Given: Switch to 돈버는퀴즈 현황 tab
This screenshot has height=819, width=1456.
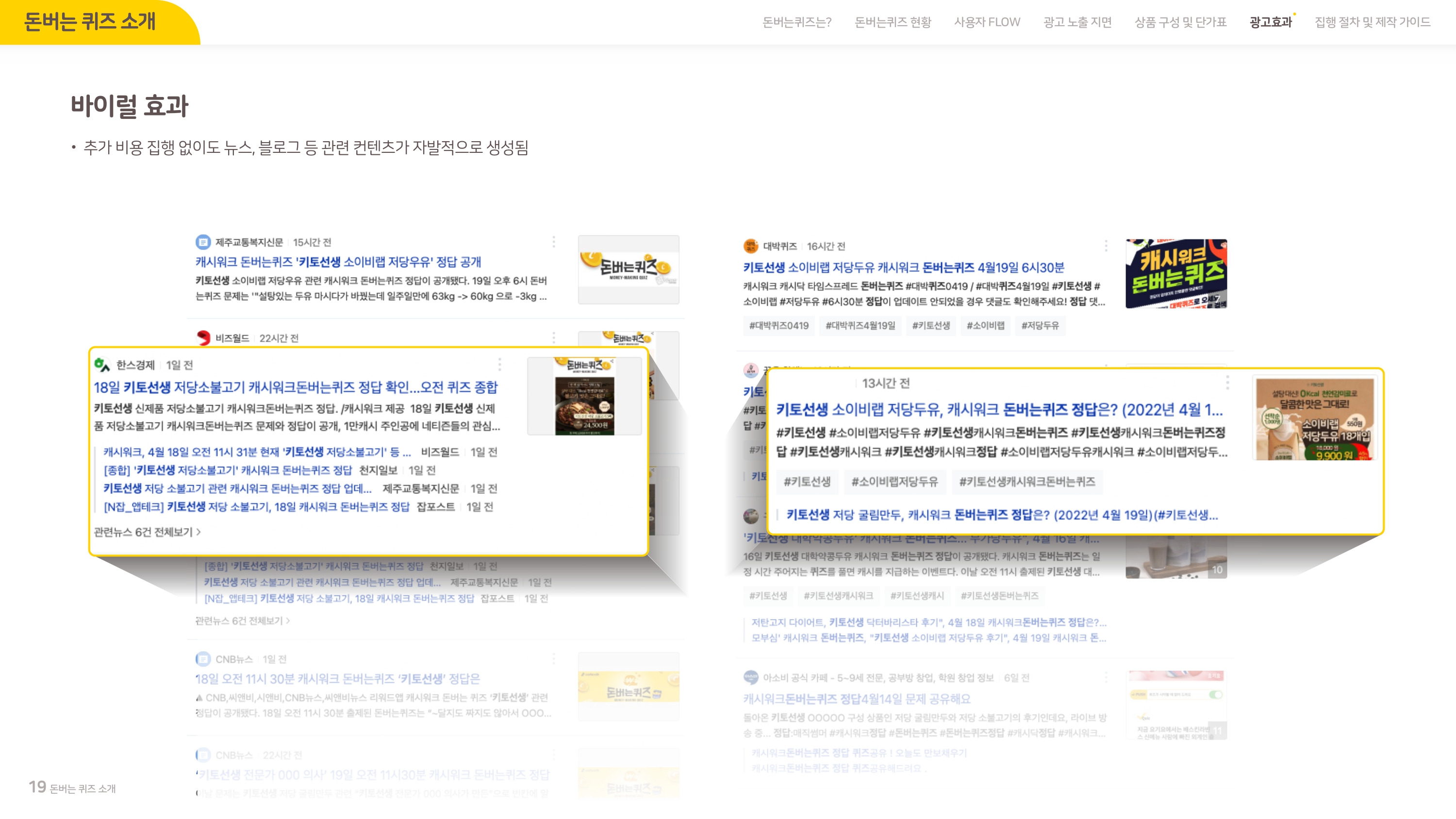Looking at the screenshot, I should click(x=893, y=22).
